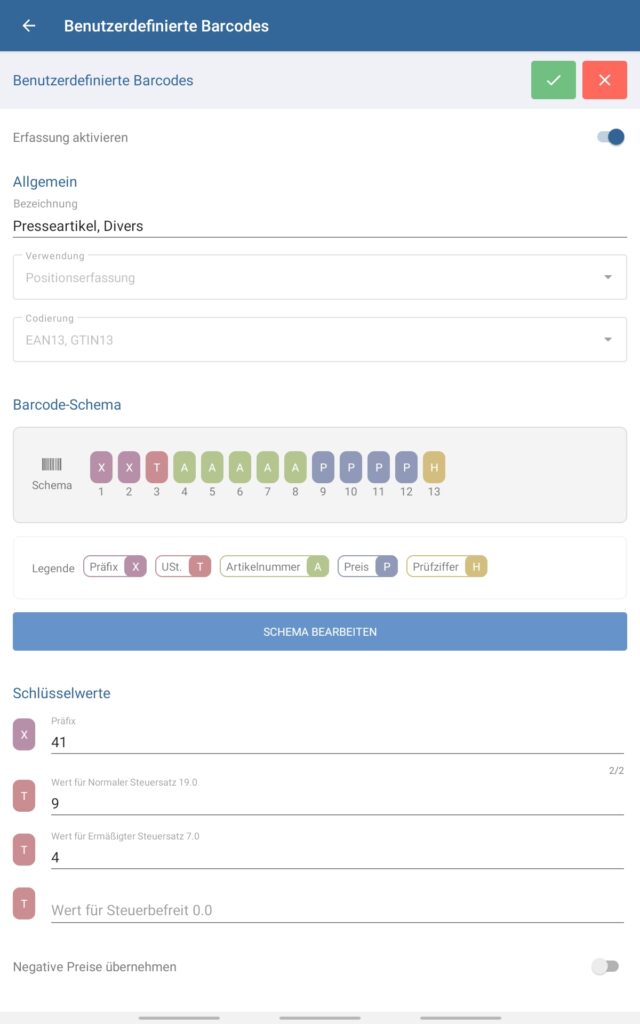
Task: Enable Negative Preise übernehmen switch
Action: tap(604, 966)
